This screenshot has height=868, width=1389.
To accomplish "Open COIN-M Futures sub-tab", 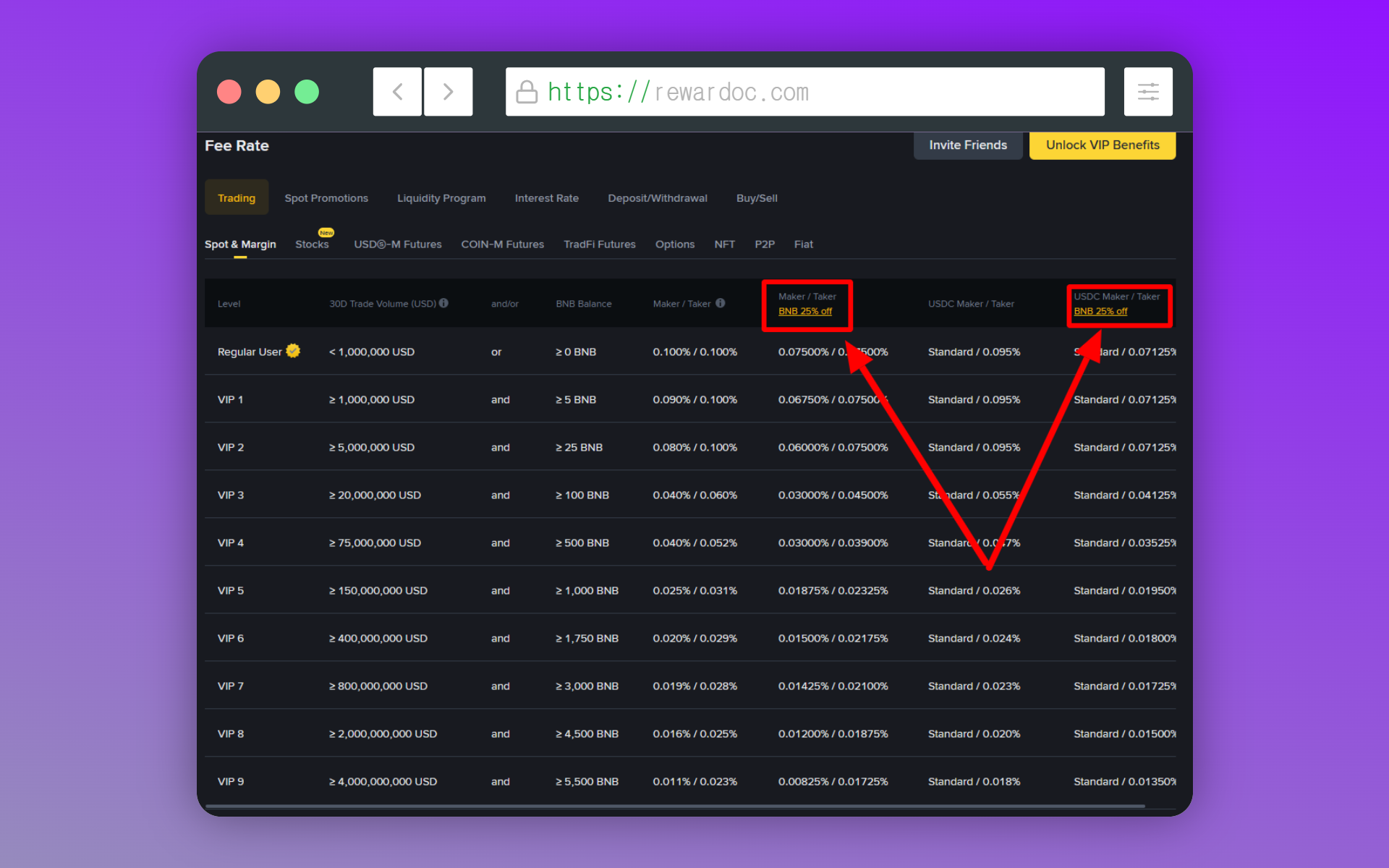I will click(x=503, y=244).
